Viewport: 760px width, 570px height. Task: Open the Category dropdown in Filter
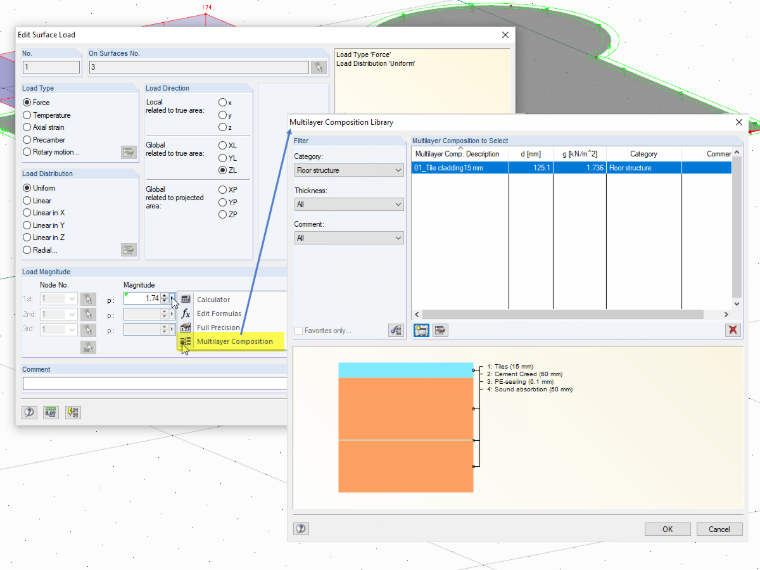(x=348, y=170)
